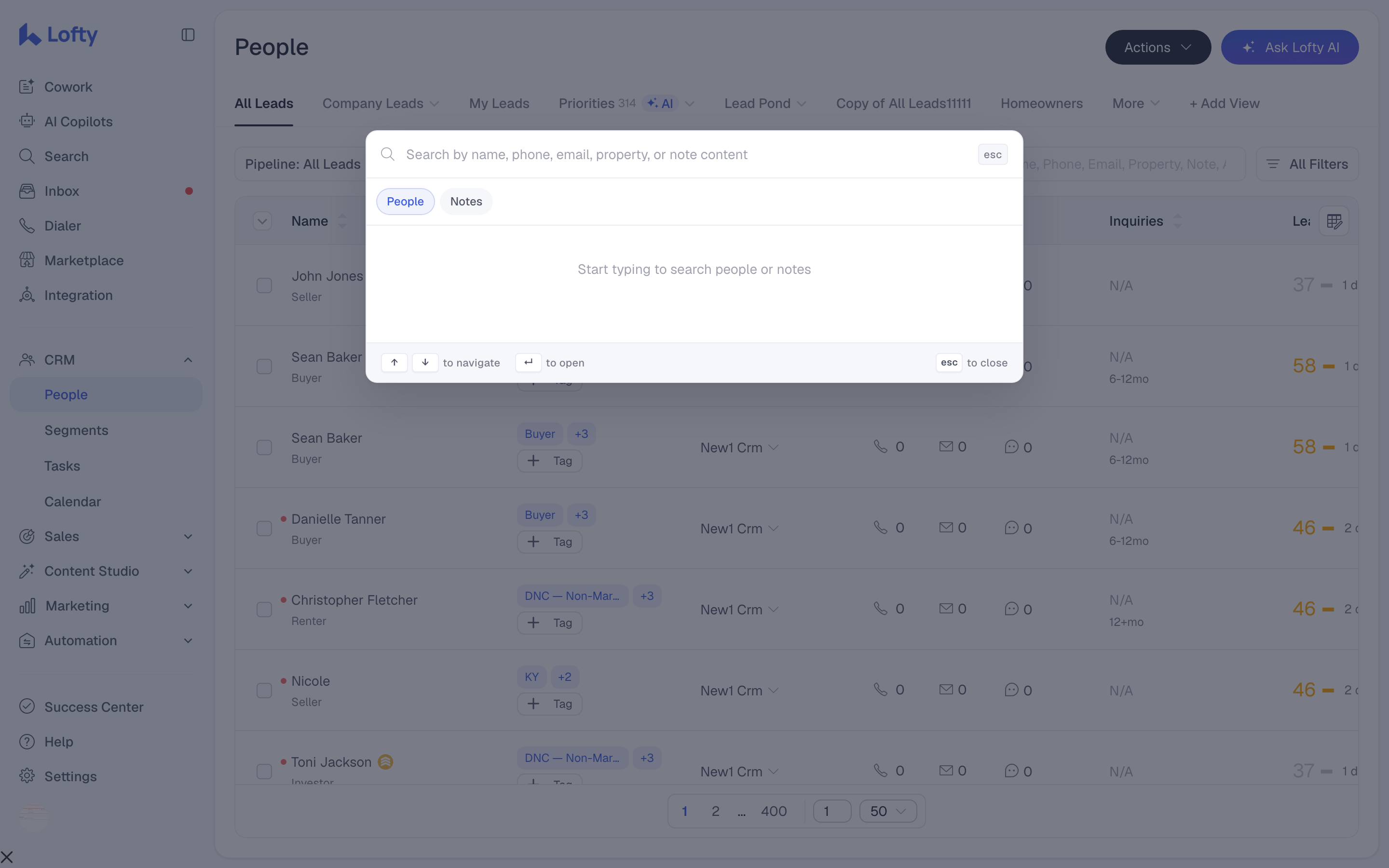Click Ask Lofty AI button

click(x=1289, y=47)
